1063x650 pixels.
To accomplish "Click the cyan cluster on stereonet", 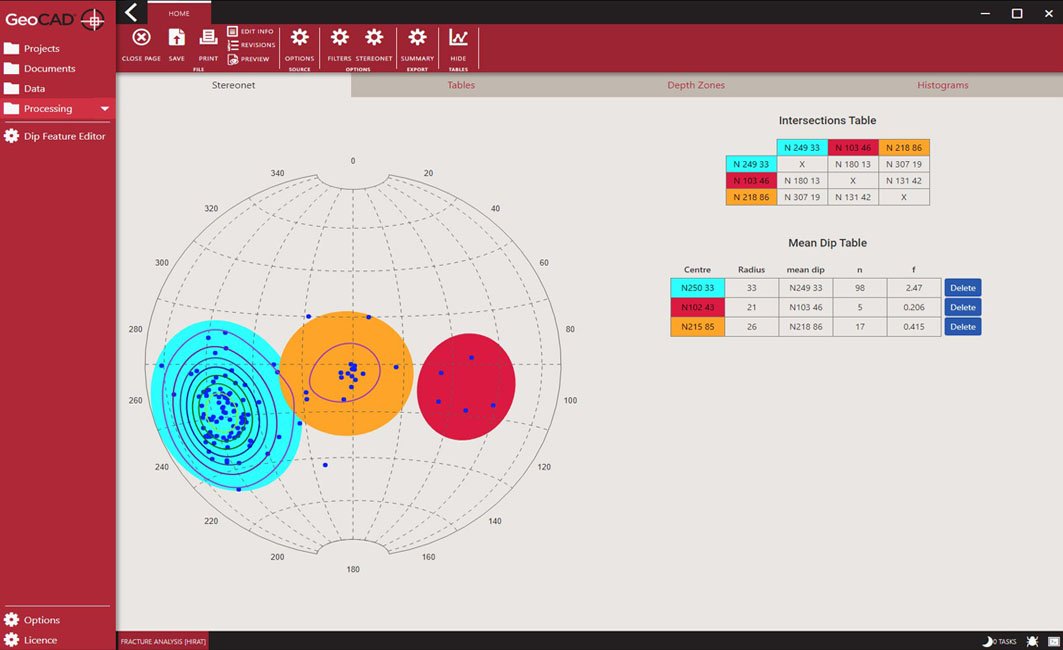I will (x=224, y=405).
